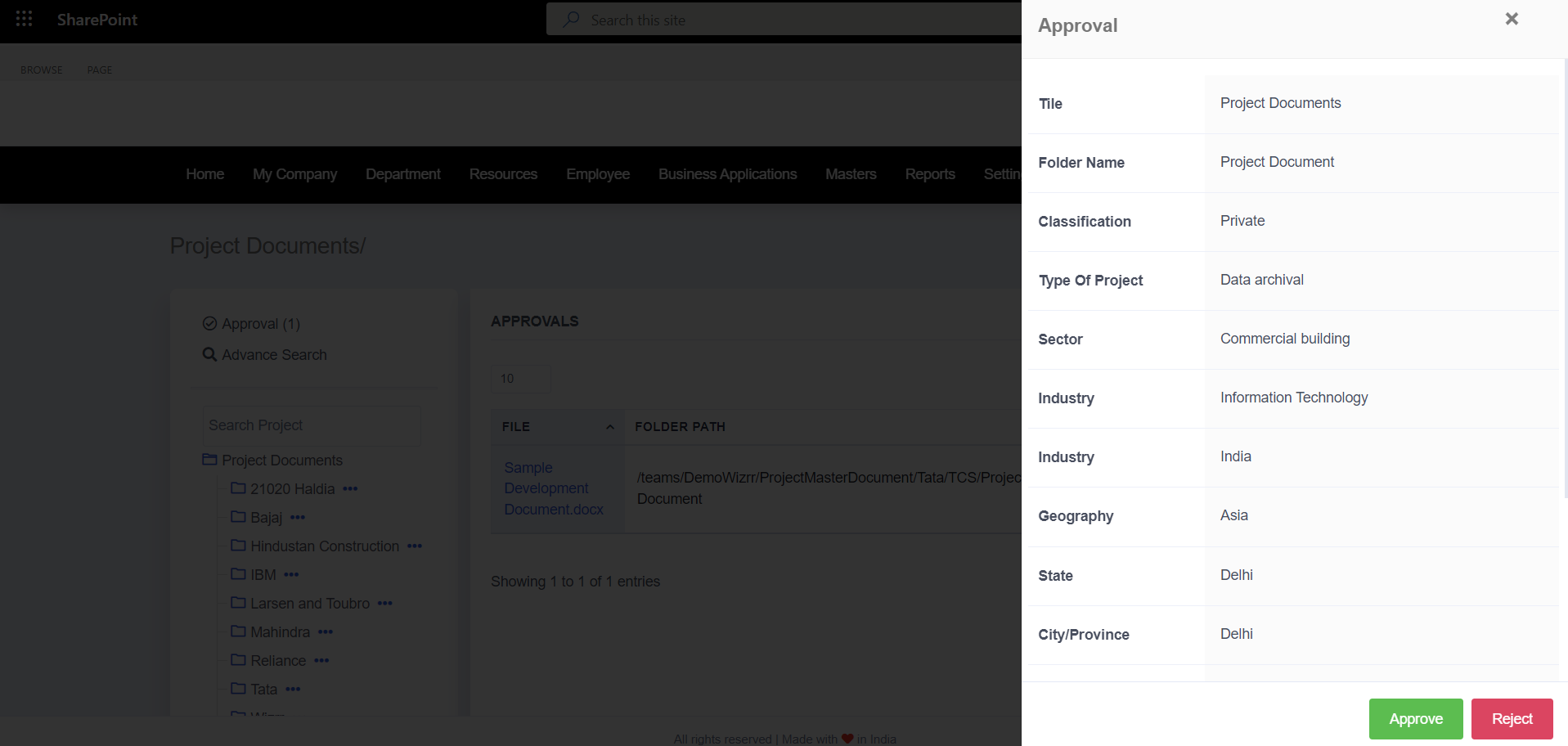Open the SharePoint app launcher
Image resolution: width=1568 pixels, height=746 pixels.
tap(23, 19)
